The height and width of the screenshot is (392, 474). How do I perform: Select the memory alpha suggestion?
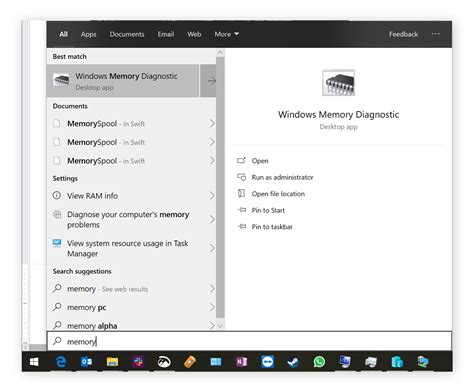coord(131,325)
